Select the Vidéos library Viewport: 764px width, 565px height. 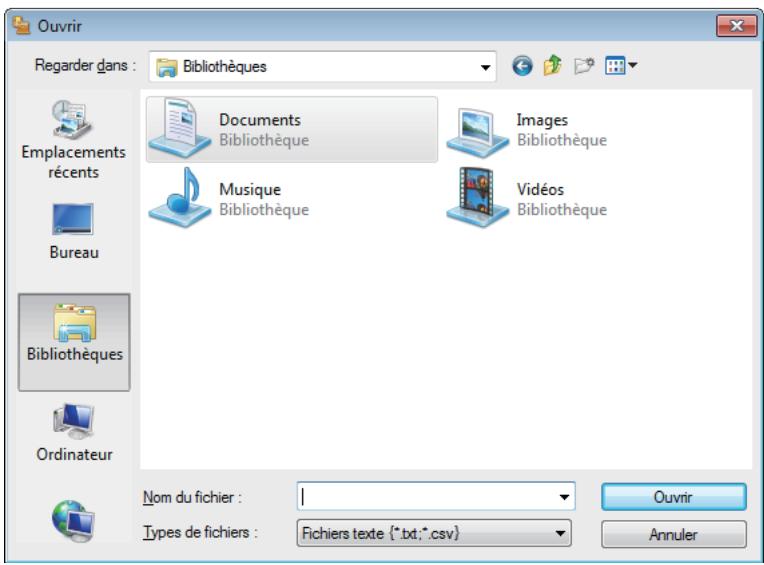tap(527, 199)
